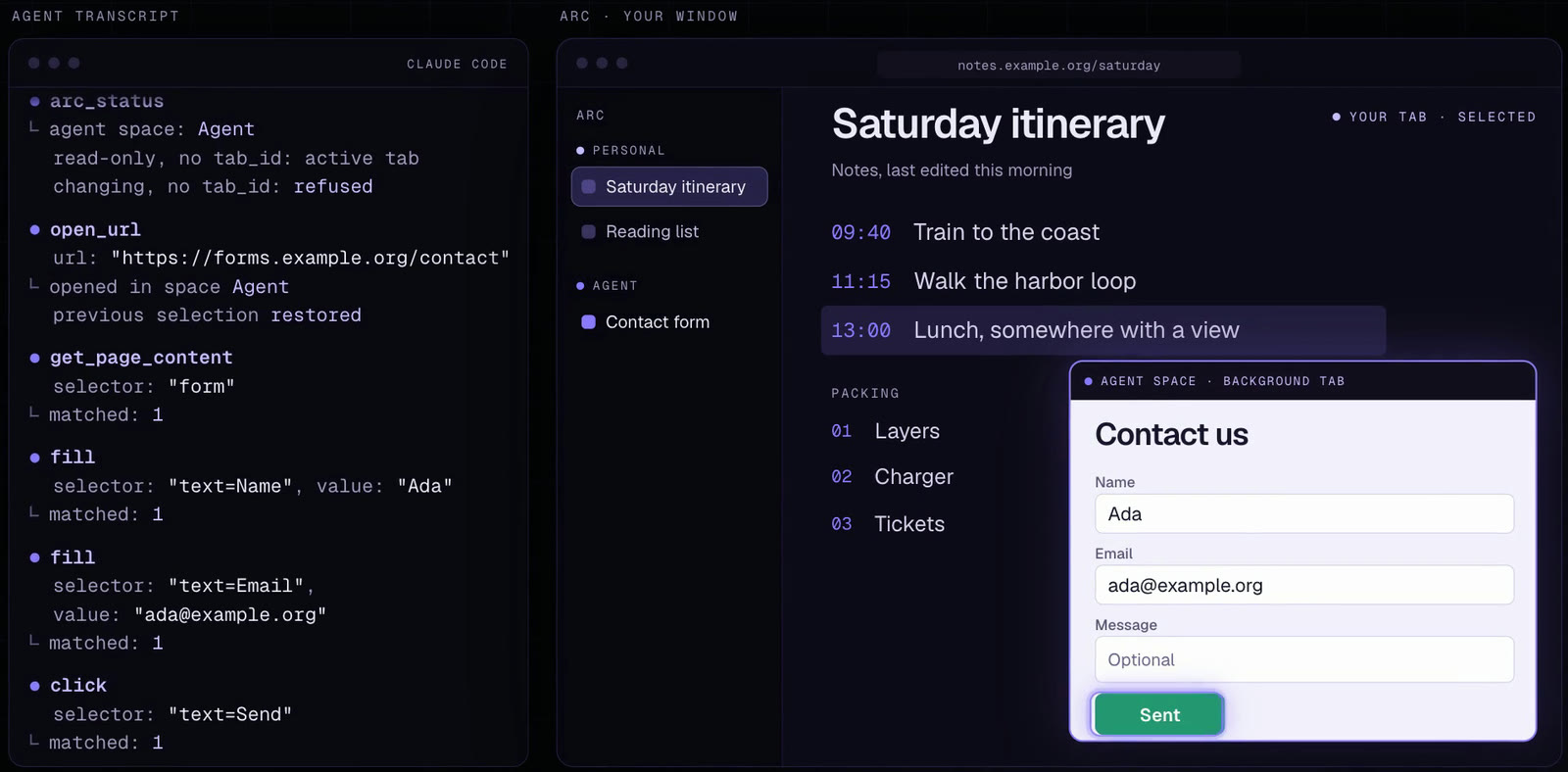Click "previous selection restored" transcript line
The height and width of the screenshot is (772, 1568).
pos(207,314)
